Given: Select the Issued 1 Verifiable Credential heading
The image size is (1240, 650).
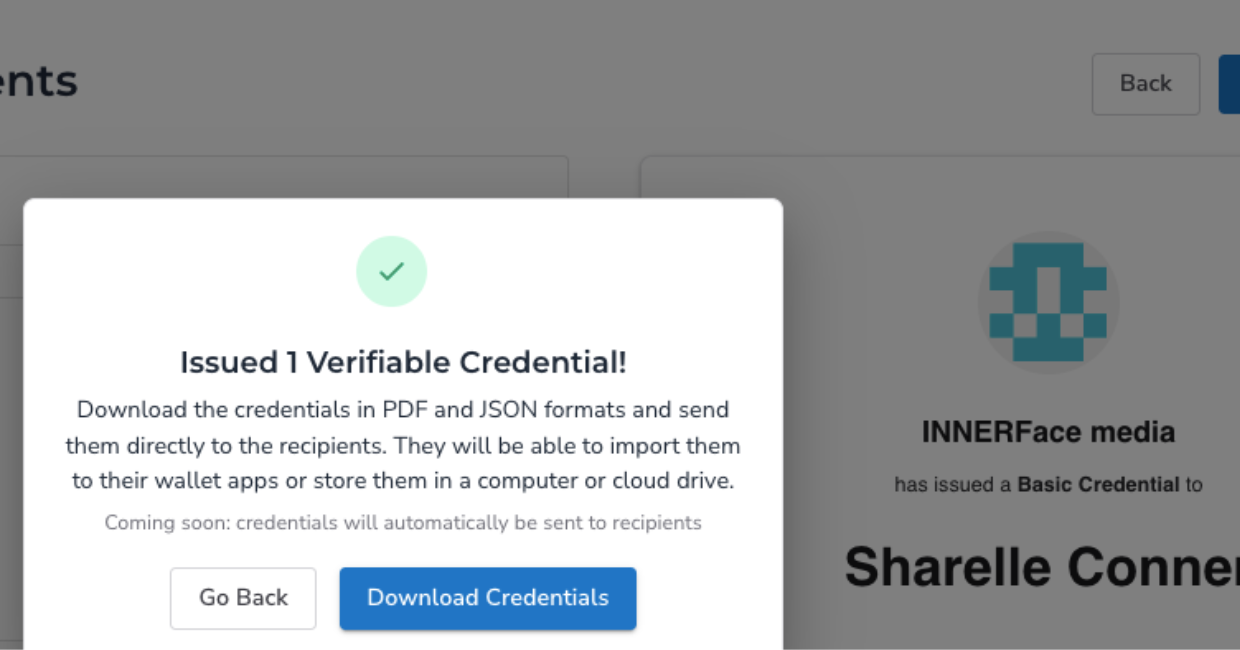Looking at the screenshot, I should [x=403, y=362].
